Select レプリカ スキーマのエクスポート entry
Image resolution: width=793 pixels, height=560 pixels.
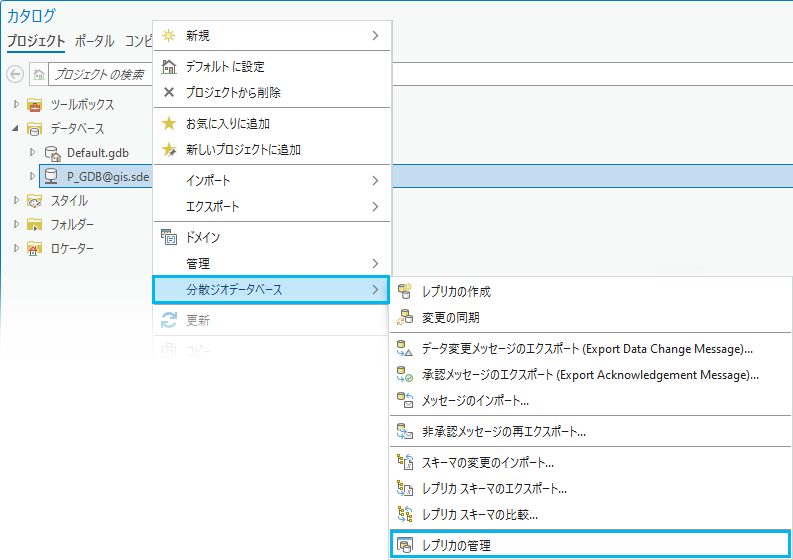point(591,489)
